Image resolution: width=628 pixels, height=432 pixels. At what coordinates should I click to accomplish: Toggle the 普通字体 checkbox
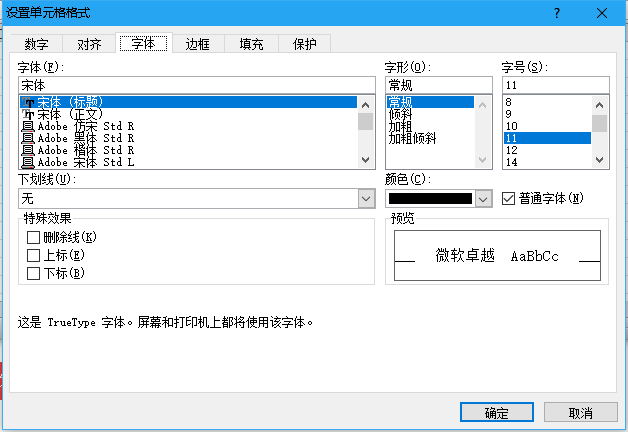[x=508, y=198]
